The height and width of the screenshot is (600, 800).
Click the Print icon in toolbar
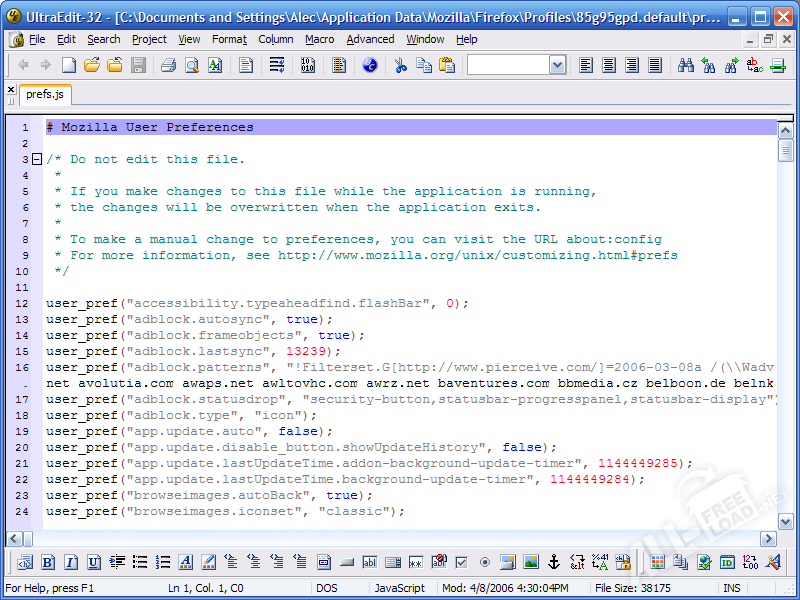point(168,65)
